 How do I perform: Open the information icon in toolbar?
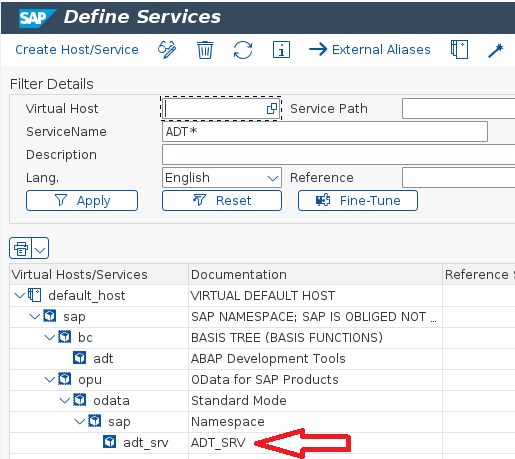click(x=281, y=50)
